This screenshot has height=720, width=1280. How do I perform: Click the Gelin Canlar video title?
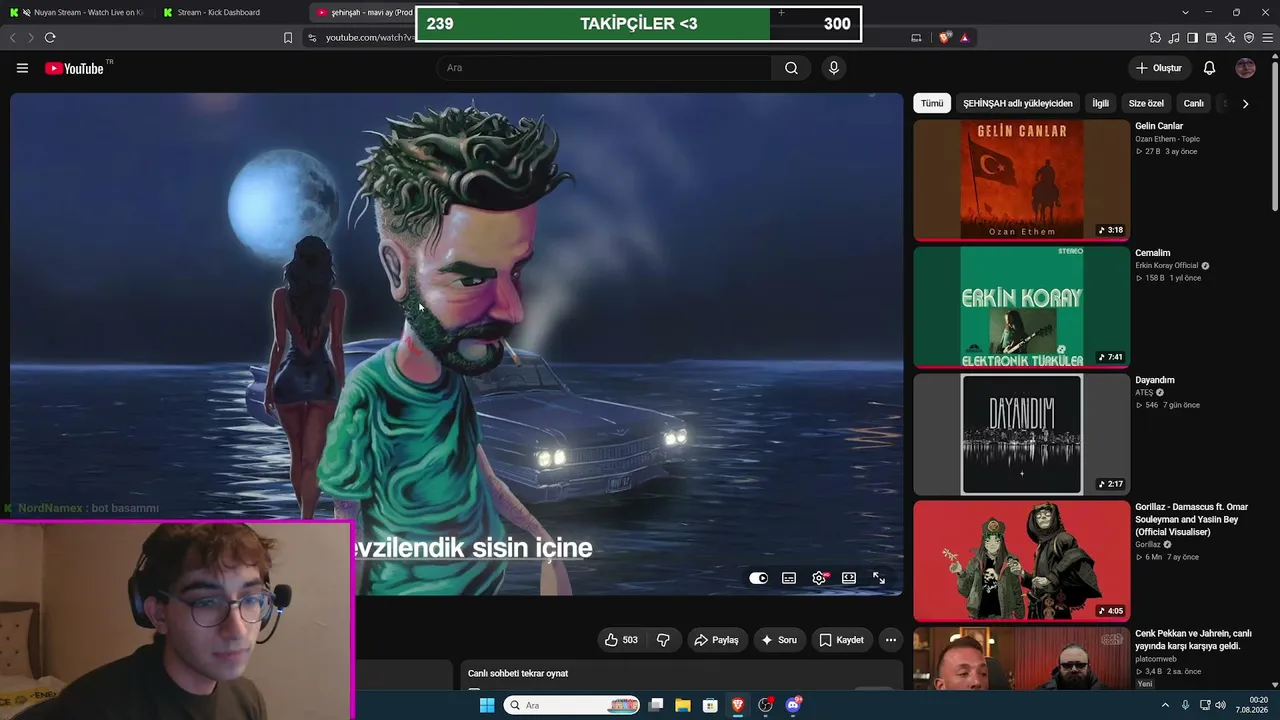[x=1159, y=126]
